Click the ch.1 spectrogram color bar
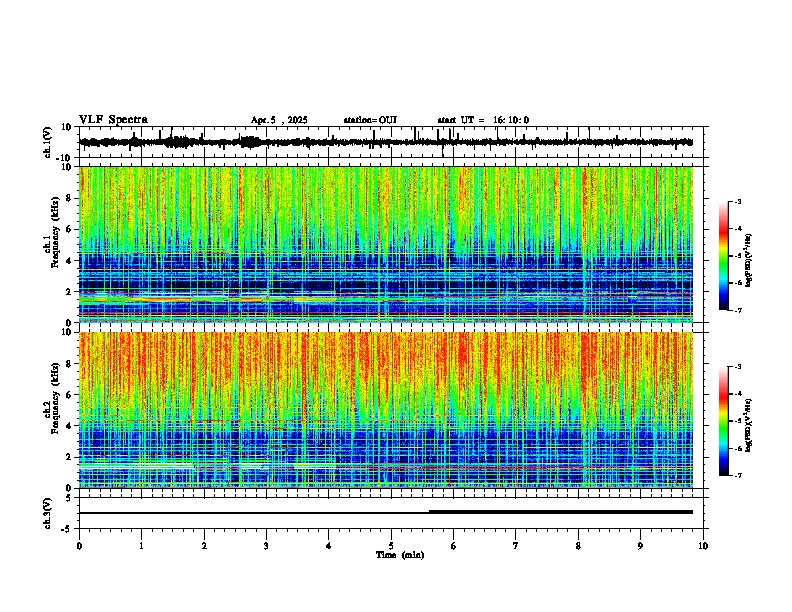 point(724,256)
